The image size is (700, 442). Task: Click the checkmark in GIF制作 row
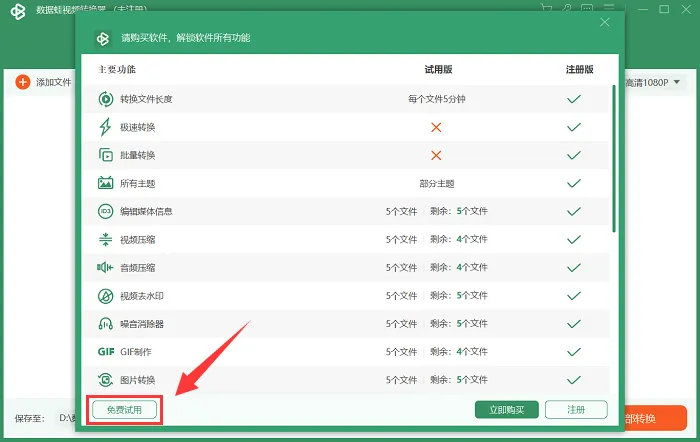point(574,352)
